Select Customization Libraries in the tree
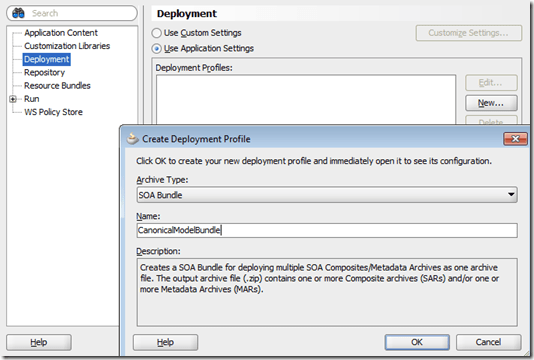 pyautogui.click(x=67, y=46)
